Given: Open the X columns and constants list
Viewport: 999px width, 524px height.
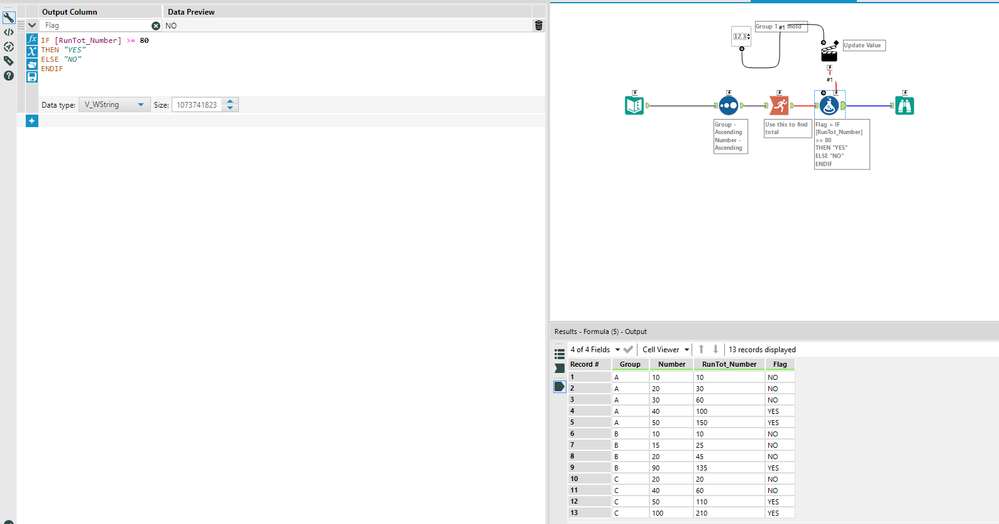Looking at the screenshot, I should coord(32,52).
